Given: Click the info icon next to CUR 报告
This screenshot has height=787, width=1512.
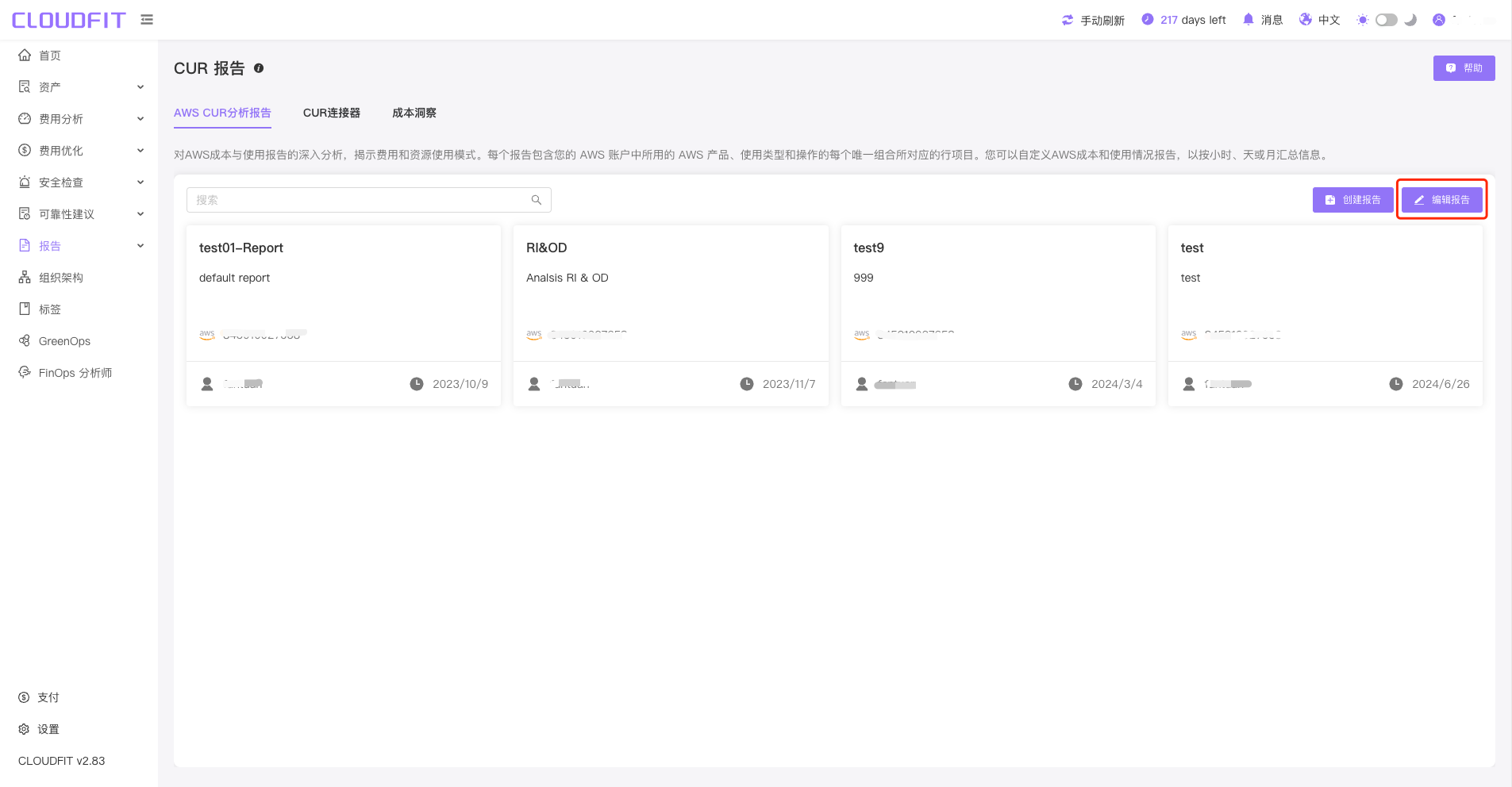Looking at the screenshot, I should click(259, 68).
